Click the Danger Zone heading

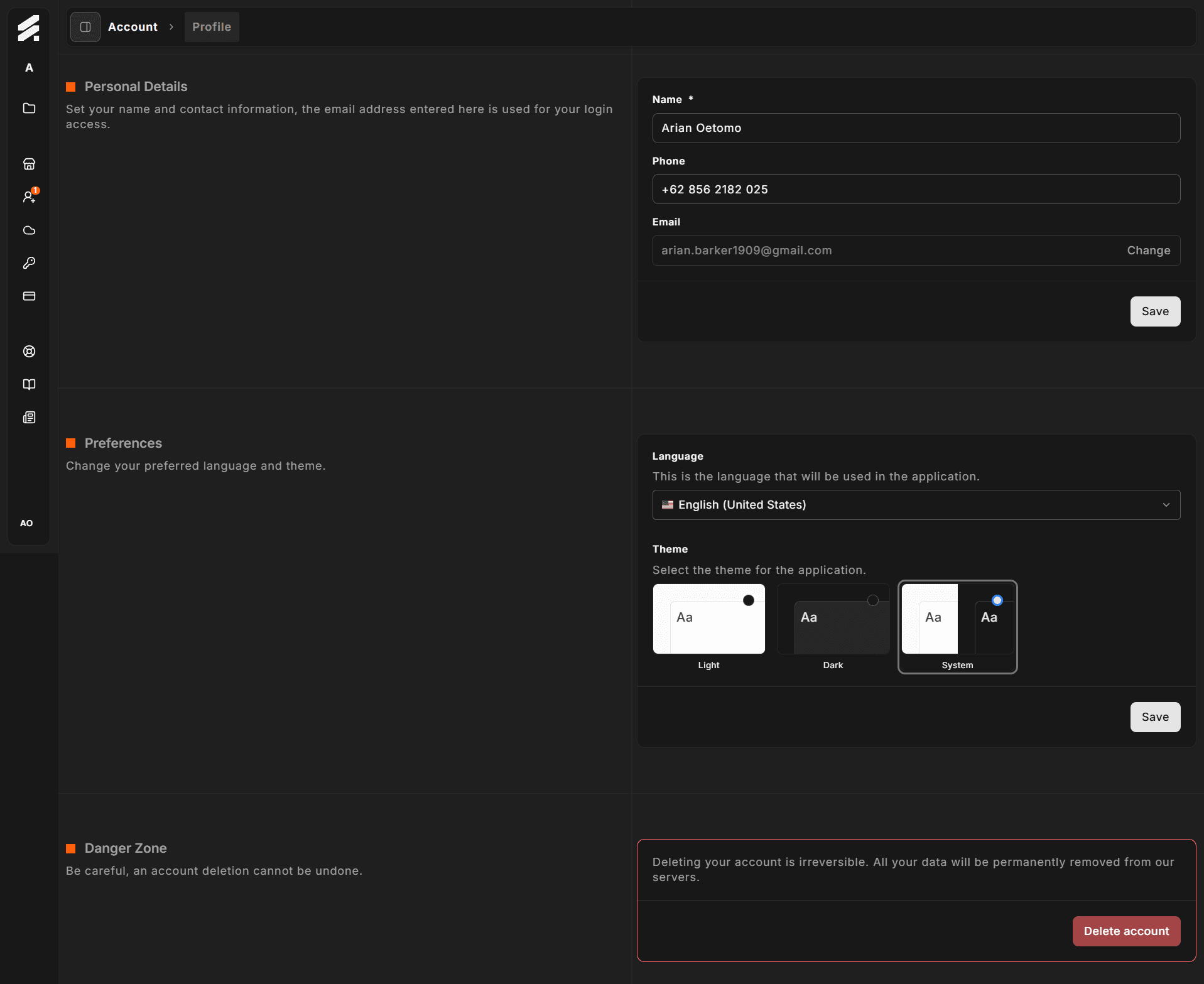tap(126, 848)
